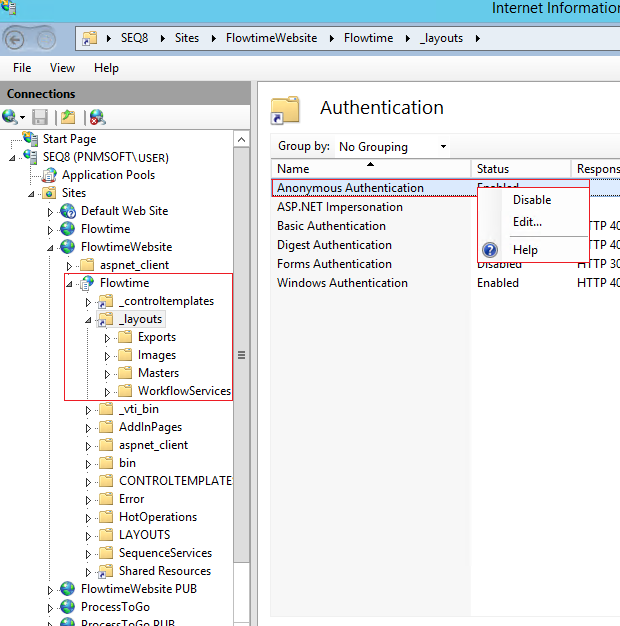Expand the _controltemplates folder node

tap(88, 302)
